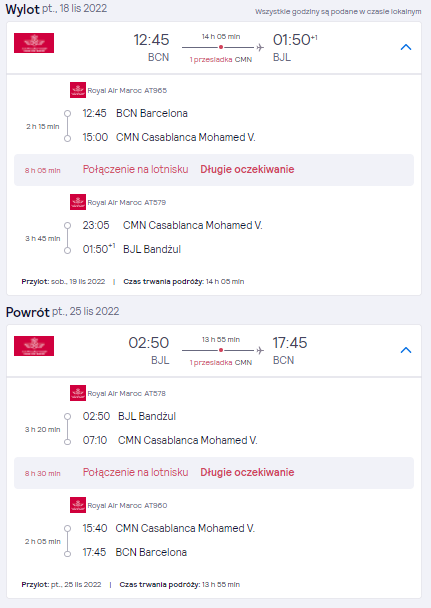The image size is (431, 608).
Task: Collapse the return flight details chevron
Action: pos(405,350)
